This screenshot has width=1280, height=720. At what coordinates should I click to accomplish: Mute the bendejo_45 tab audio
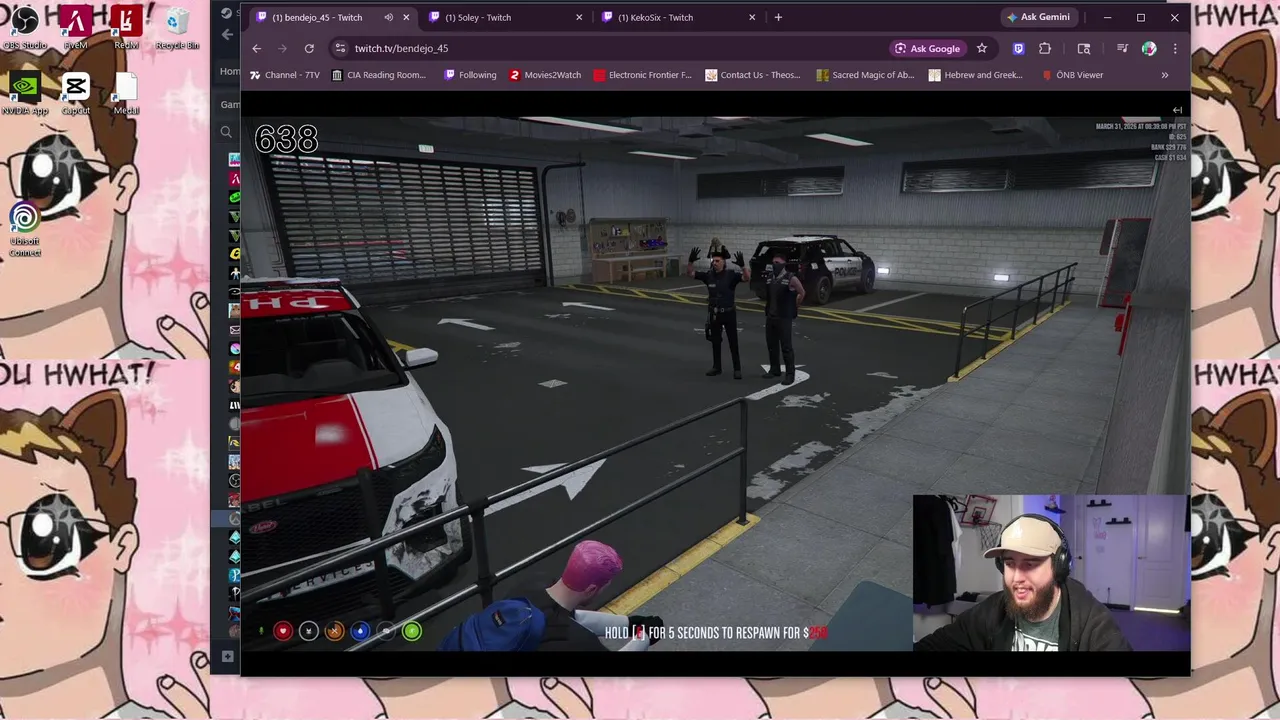388,17
